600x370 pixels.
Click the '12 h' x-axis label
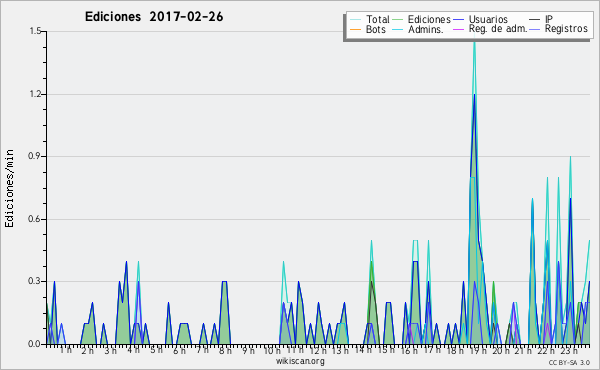pyautogui.click(x=318, y=351)
